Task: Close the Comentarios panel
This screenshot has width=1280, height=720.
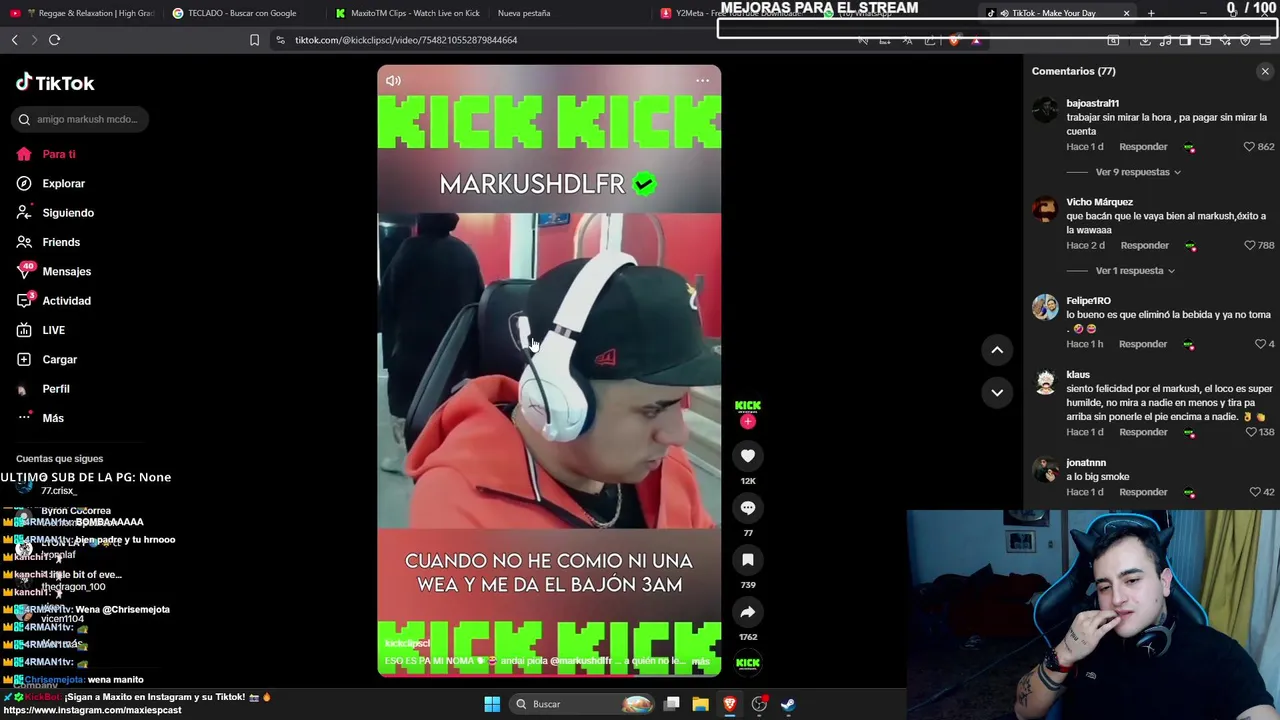Action: [x=1265, y=71]
